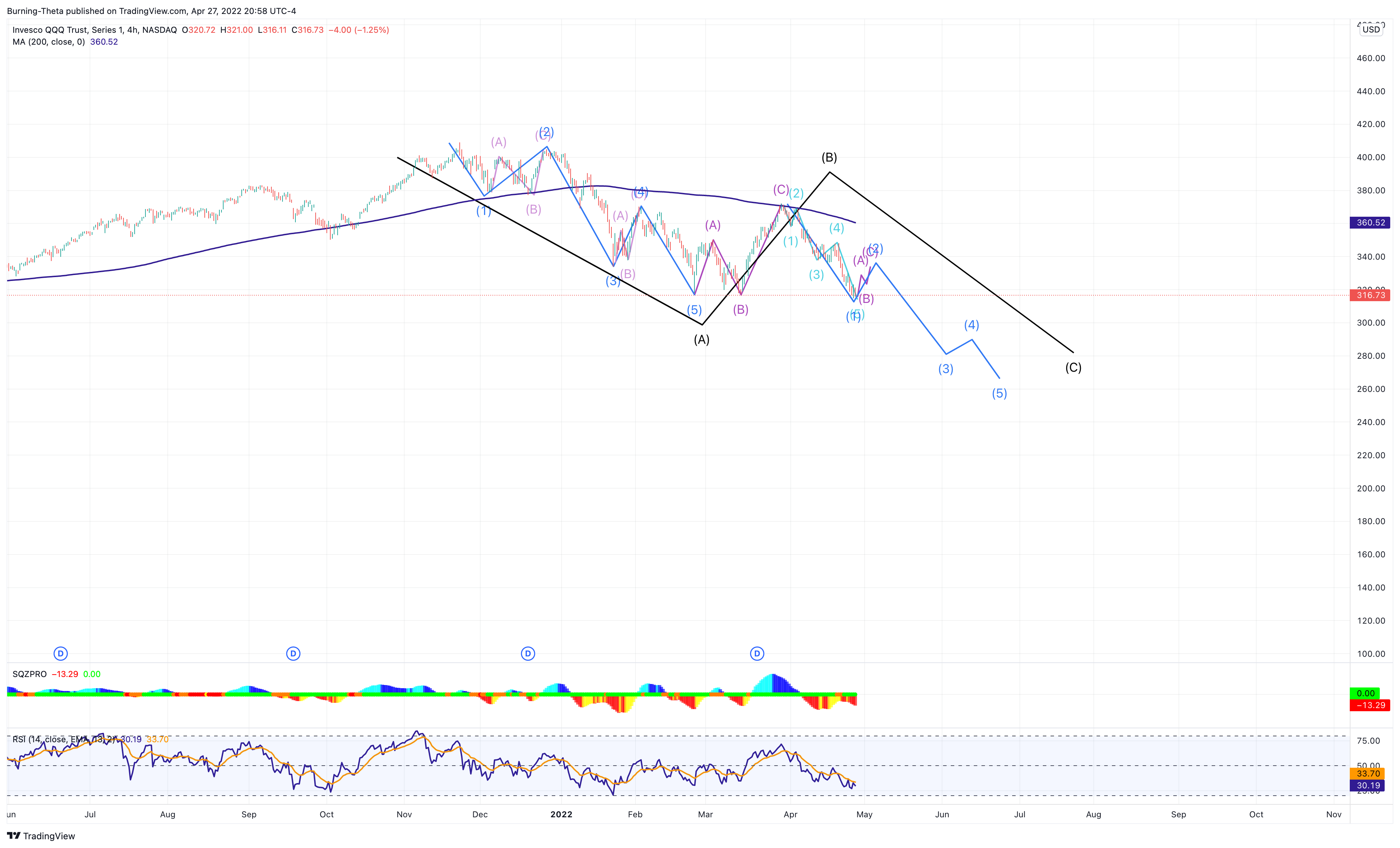Click the green 0.00 SQZPRO axis label

pos(1365,693)
